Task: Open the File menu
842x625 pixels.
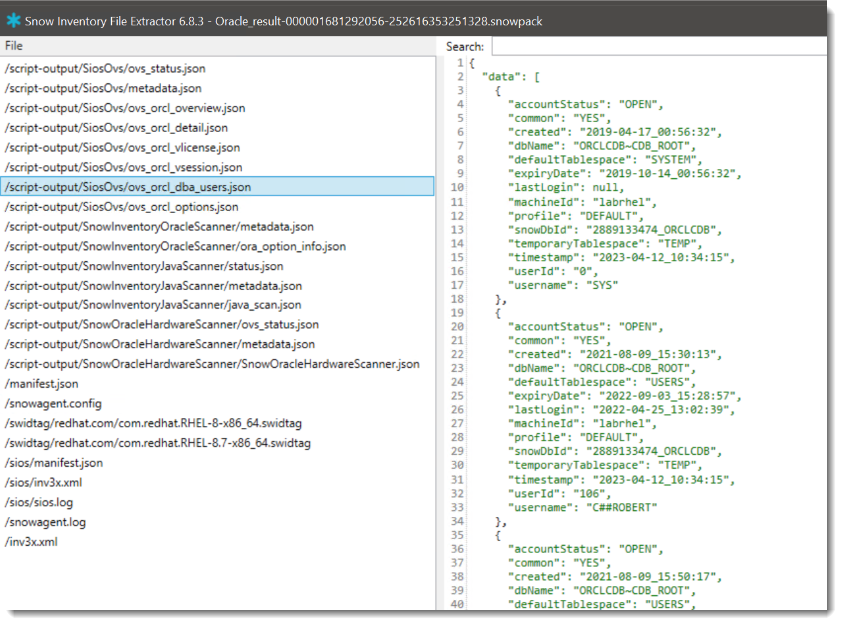Action: pyautogui.click(x=14, y=46)
